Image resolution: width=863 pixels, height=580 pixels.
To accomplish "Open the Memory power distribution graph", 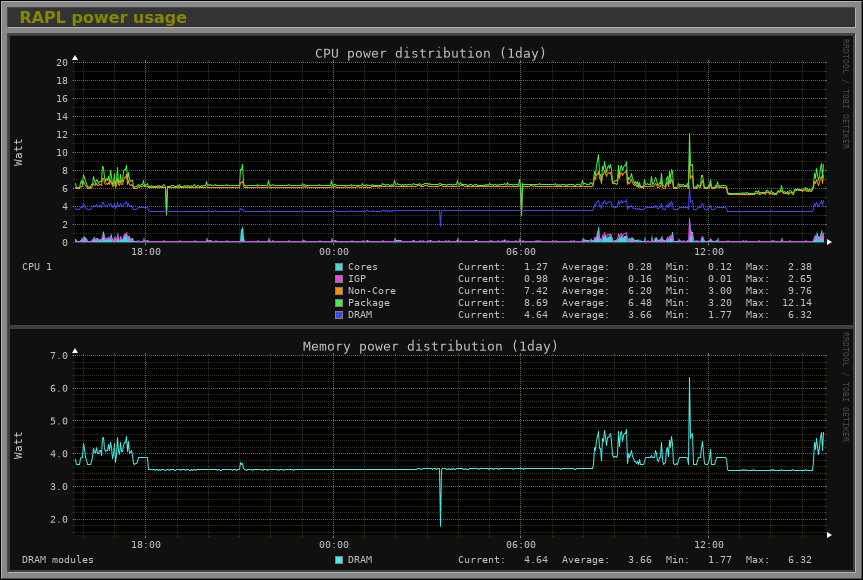I will [x=431, y=450].
